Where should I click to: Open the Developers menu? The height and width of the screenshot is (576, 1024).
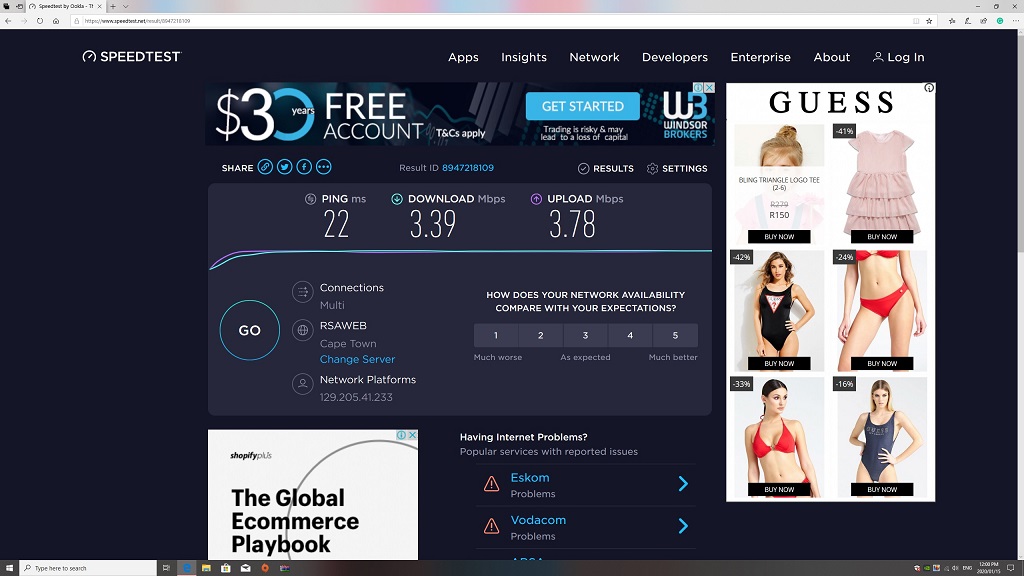pos(675,57)
